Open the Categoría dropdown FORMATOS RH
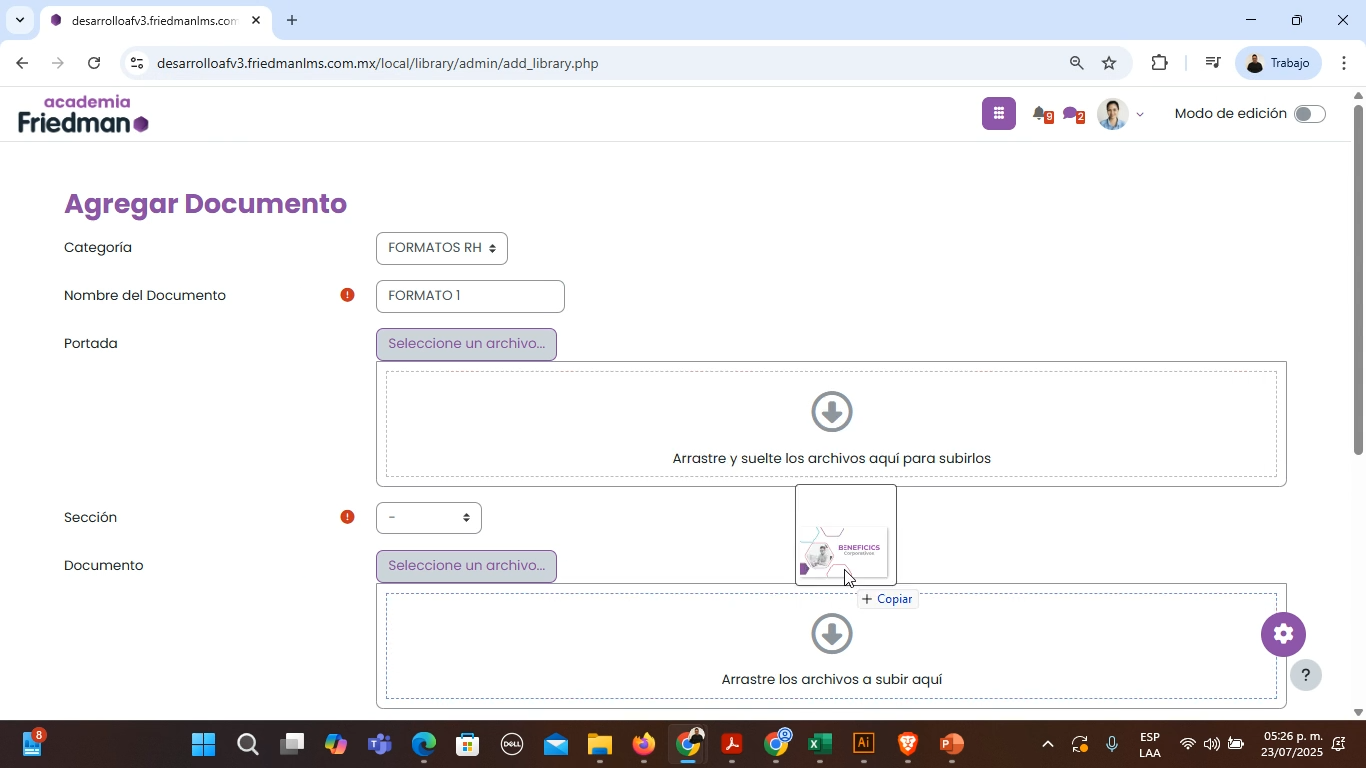 [x=442, y=248]
